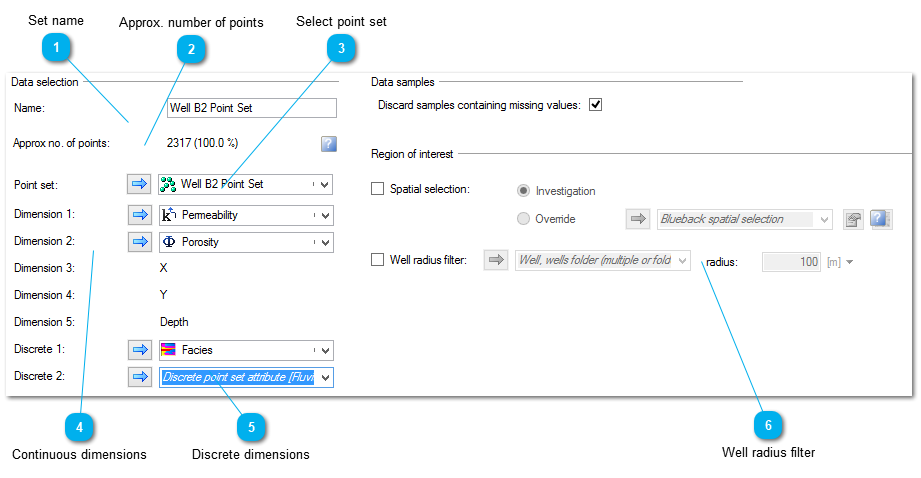The image size is (921, 478).
Task: Open the Facies discrete dropdown
Action: click(325, 351)
